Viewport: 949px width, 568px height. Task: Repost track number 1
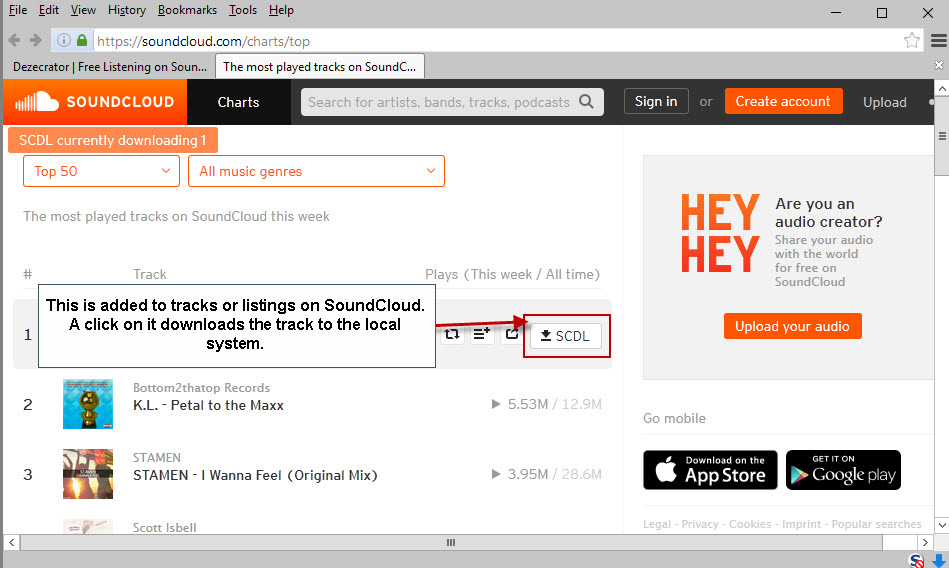(x=452, y=334)
